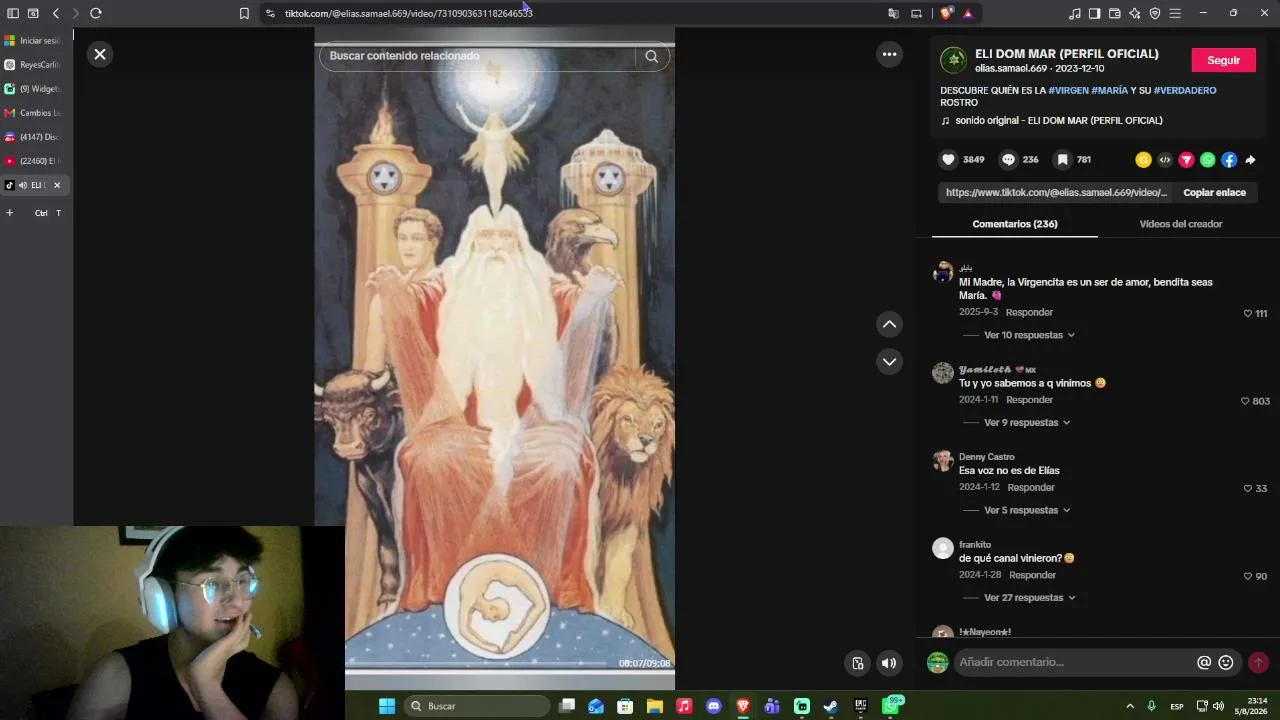Open Steam from the taskbar
Viewport: 1280px width, 720px height.
[x=830, y=706]
